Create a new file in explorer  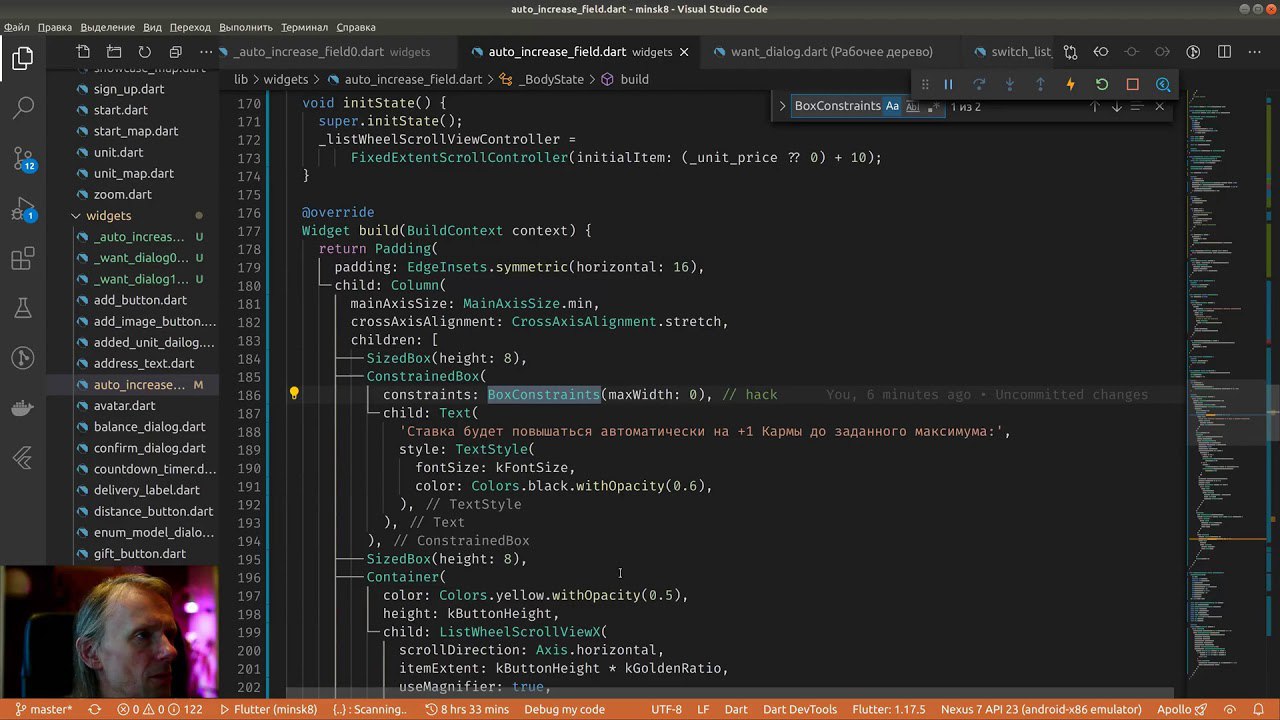(x=83, y=52)
